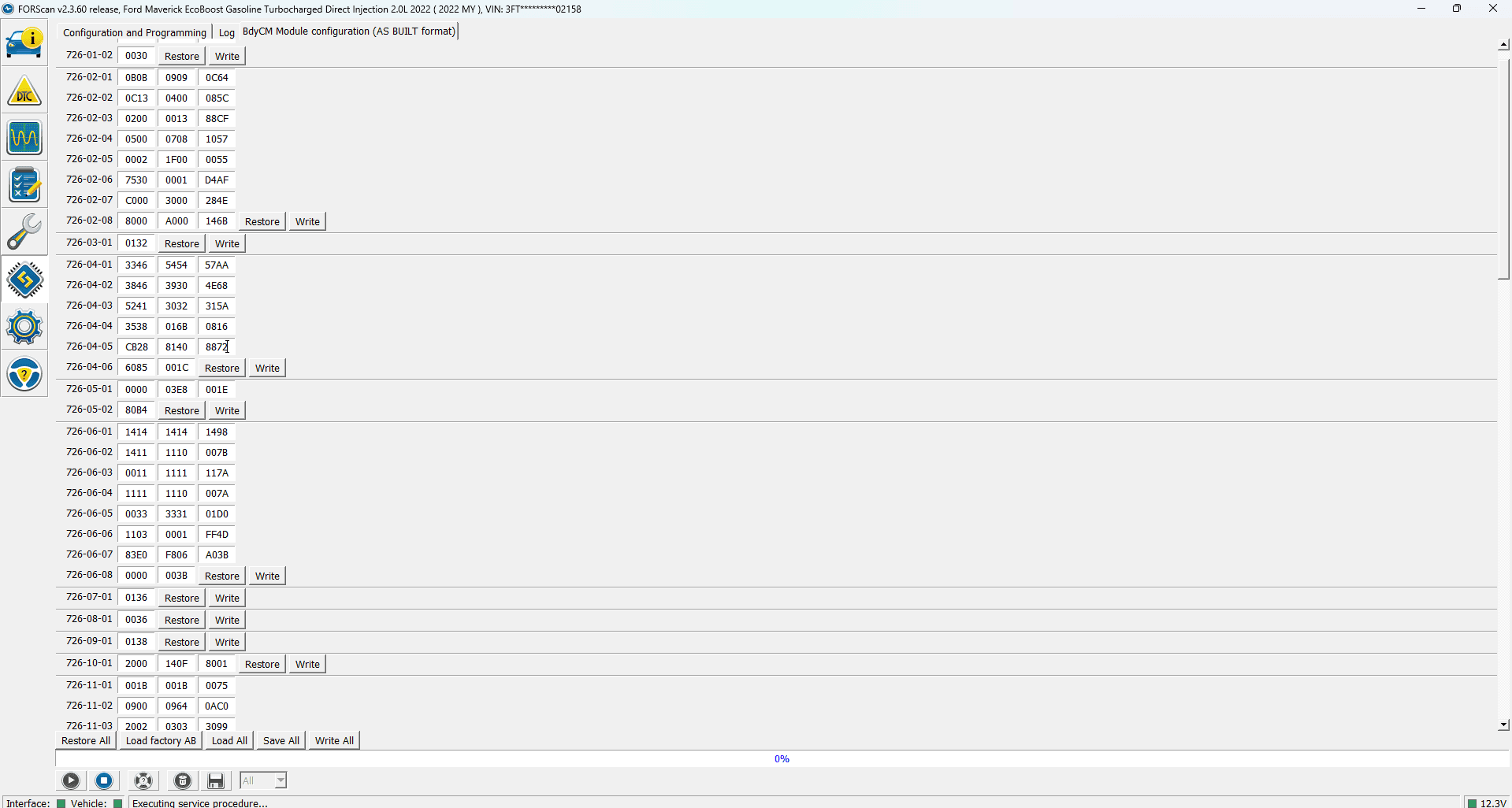The height and width of the screenshot is (808, 1512).
Task: Click the 8872 field in row 726-04-05
Action: (217, 347)
